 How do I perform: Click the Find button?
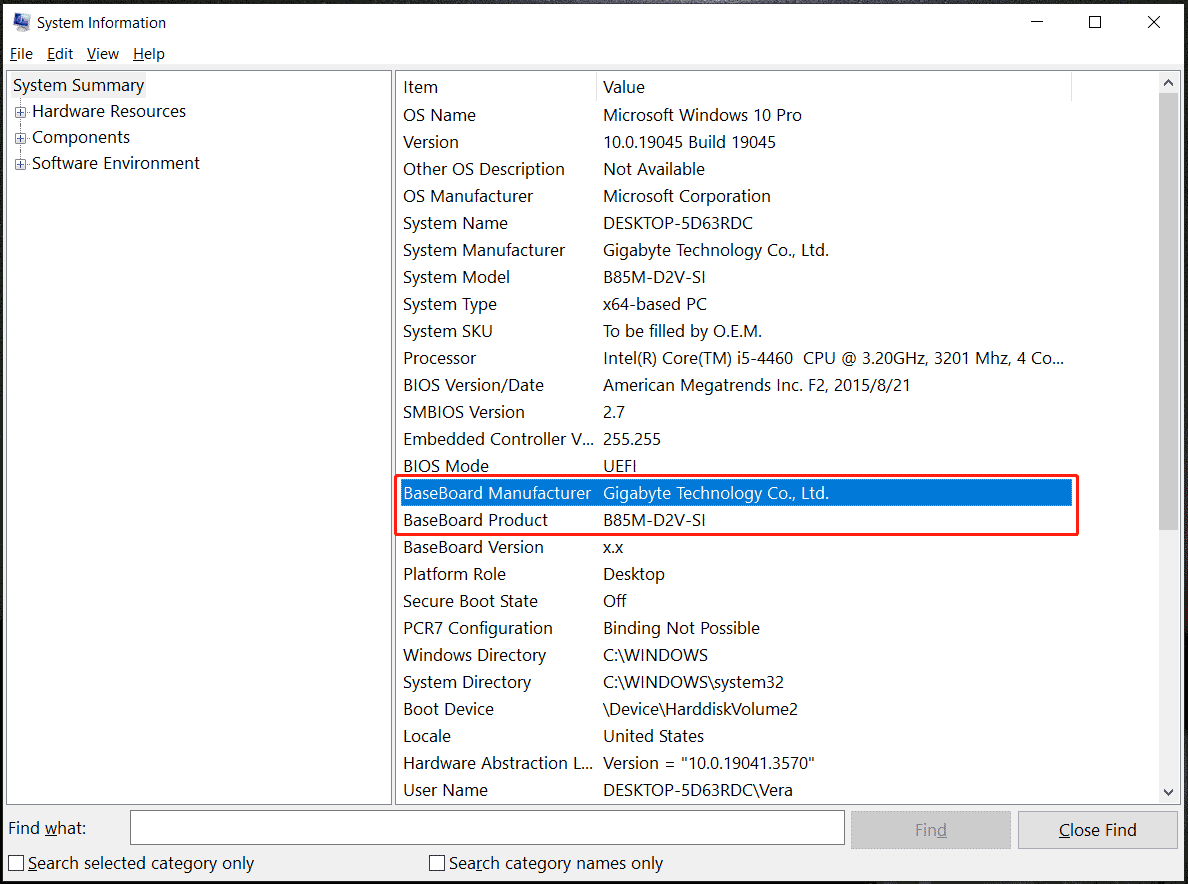coord(930,829)
